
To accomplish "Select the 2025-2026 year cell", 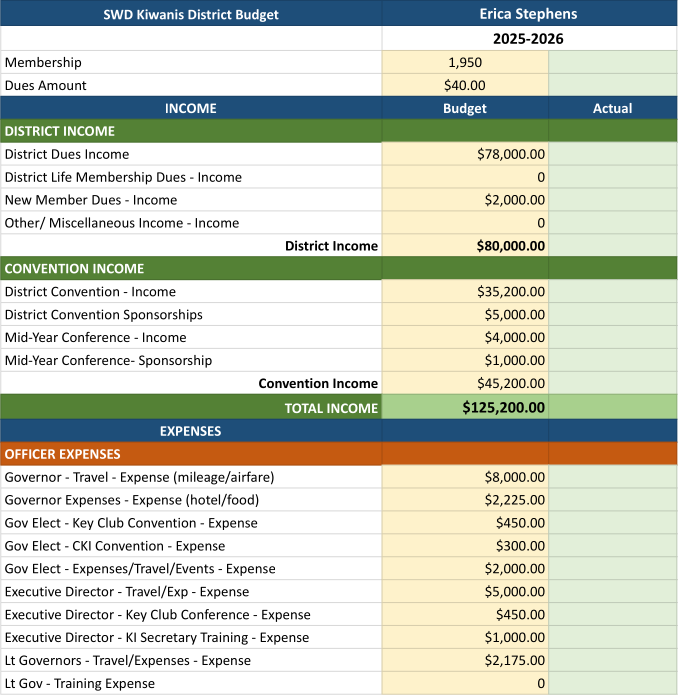I will 529,39.
